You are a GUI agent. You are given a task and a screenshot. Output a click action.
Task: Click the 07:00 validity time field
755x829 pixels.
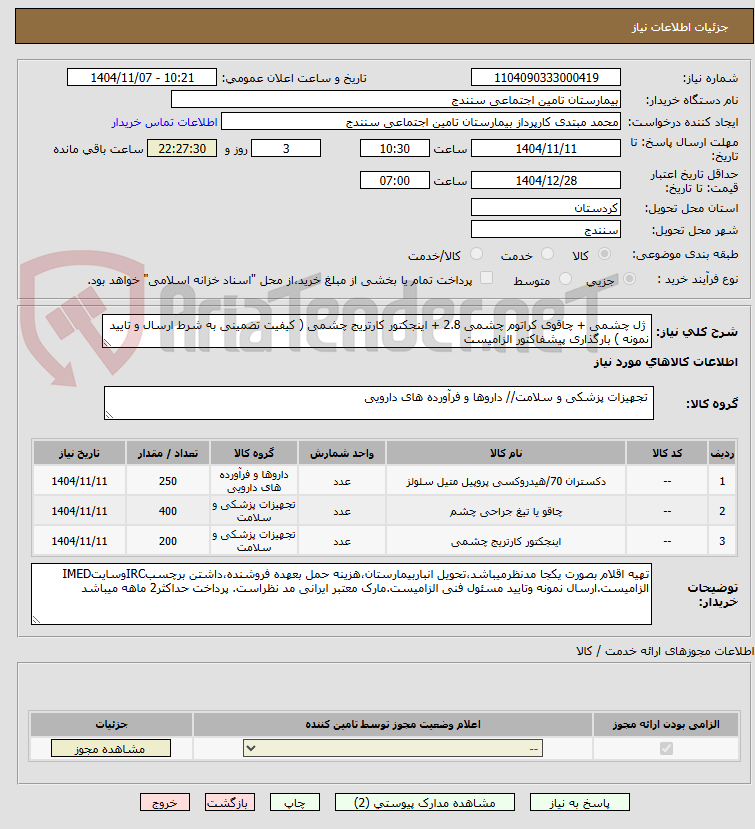(x=394, y=180)
